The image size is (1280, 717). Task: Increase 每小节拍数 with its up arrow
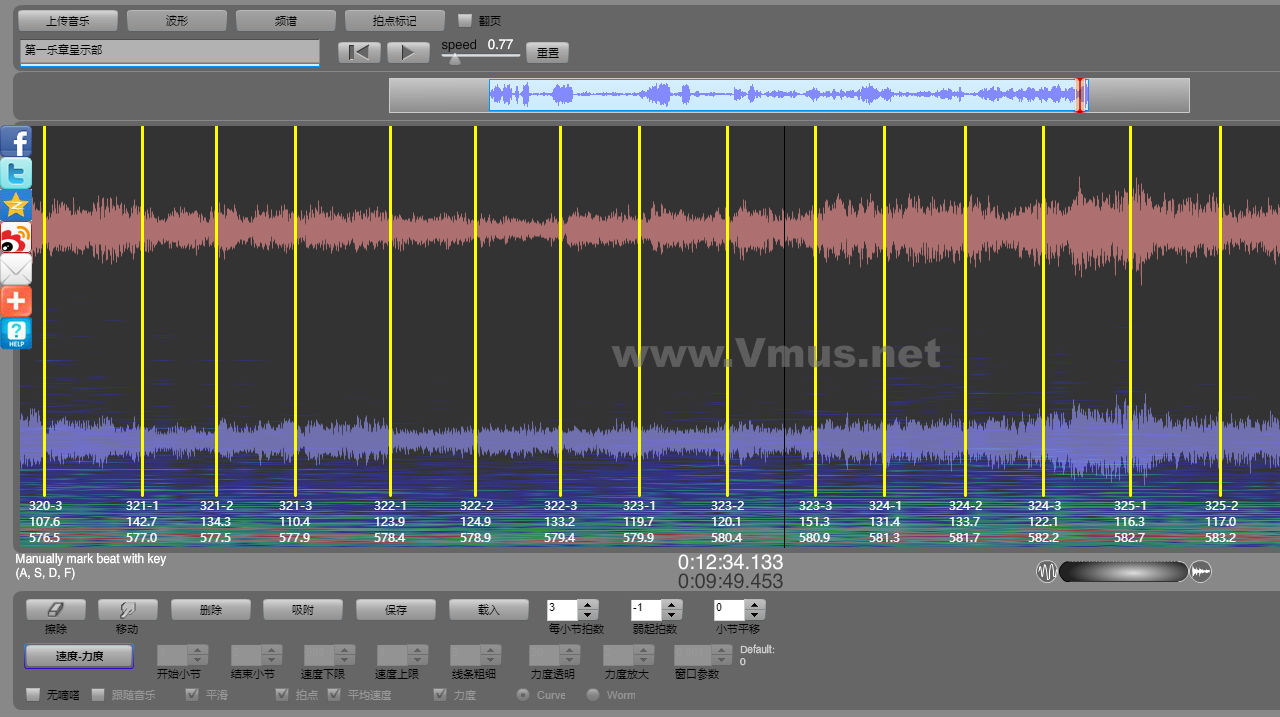[x=588, y=605]
